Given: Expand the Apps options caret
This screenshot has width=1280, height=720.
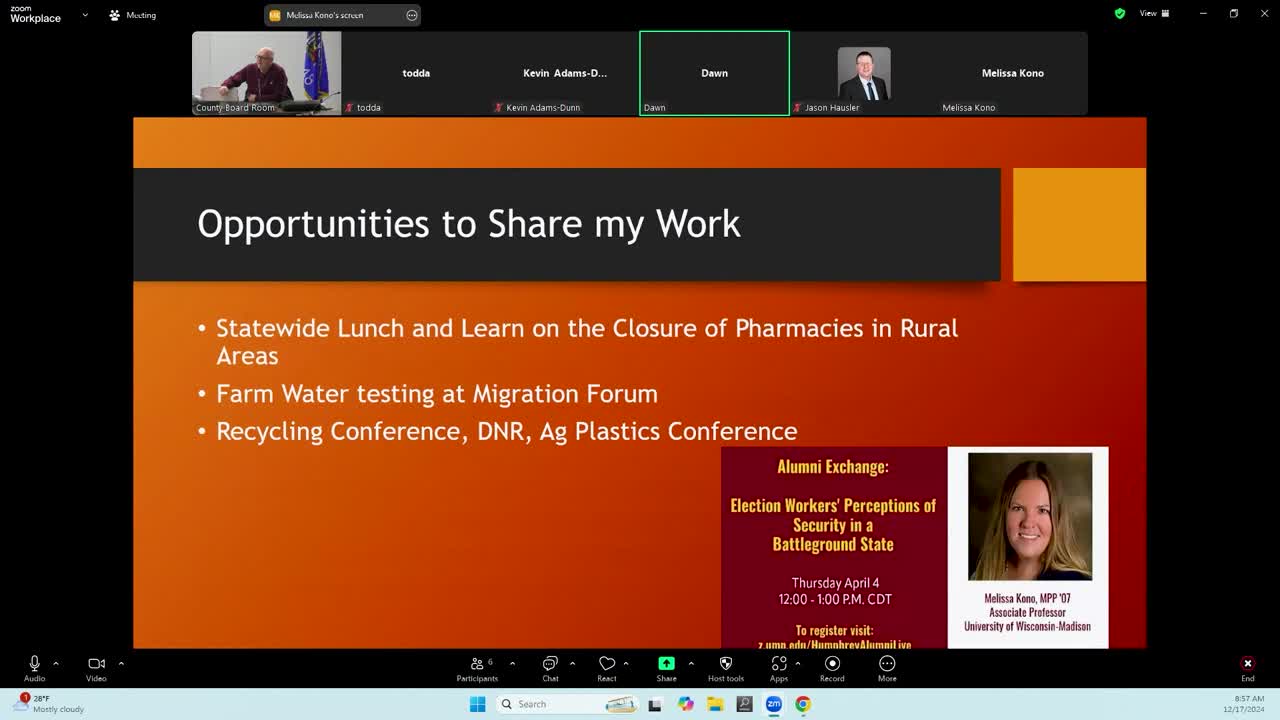Looking at the screenshot, I should click(x=797, y=663).
